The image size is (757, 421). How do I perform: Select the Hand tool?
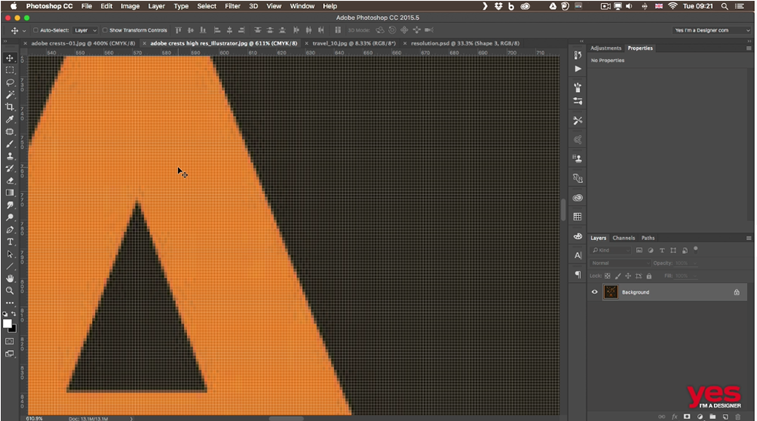[x=10, y=279]
